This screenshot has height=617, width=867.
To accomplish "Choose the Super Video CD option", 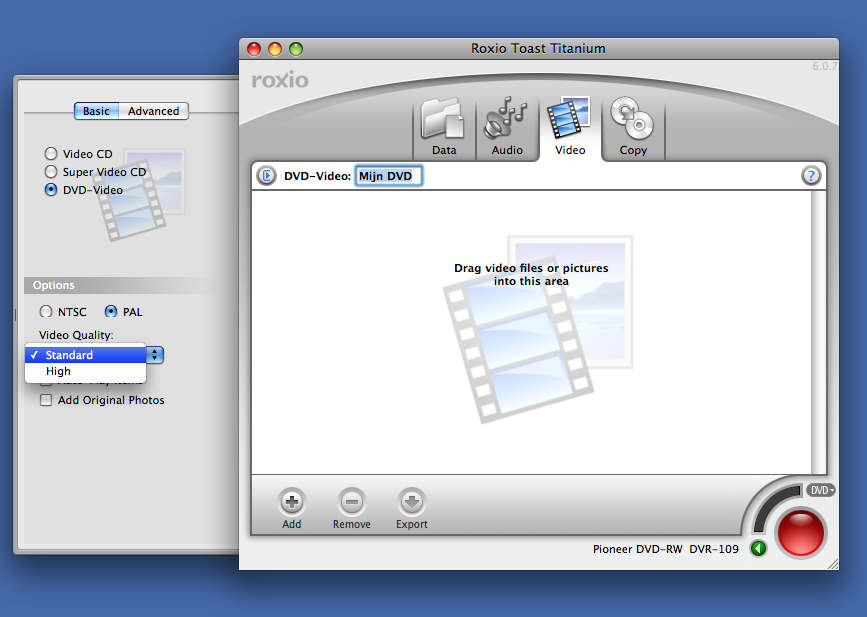I will 51,172.
